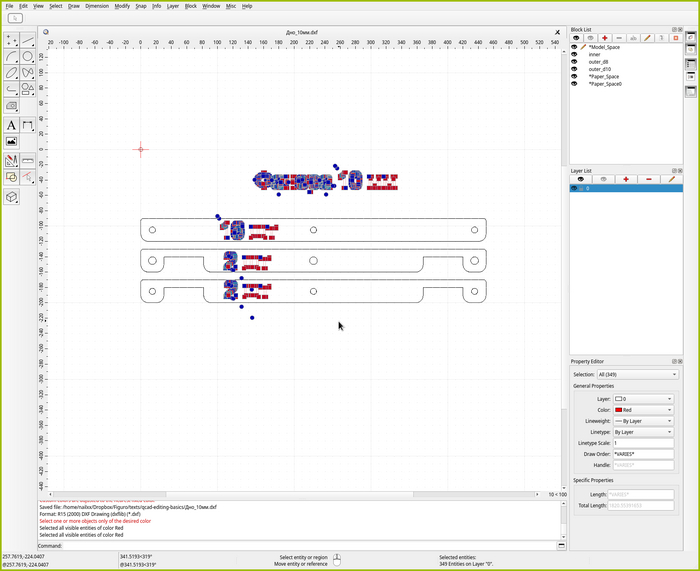Insert a bitmap image
Screen dimensions: 700x571
(x=11, y=142)
